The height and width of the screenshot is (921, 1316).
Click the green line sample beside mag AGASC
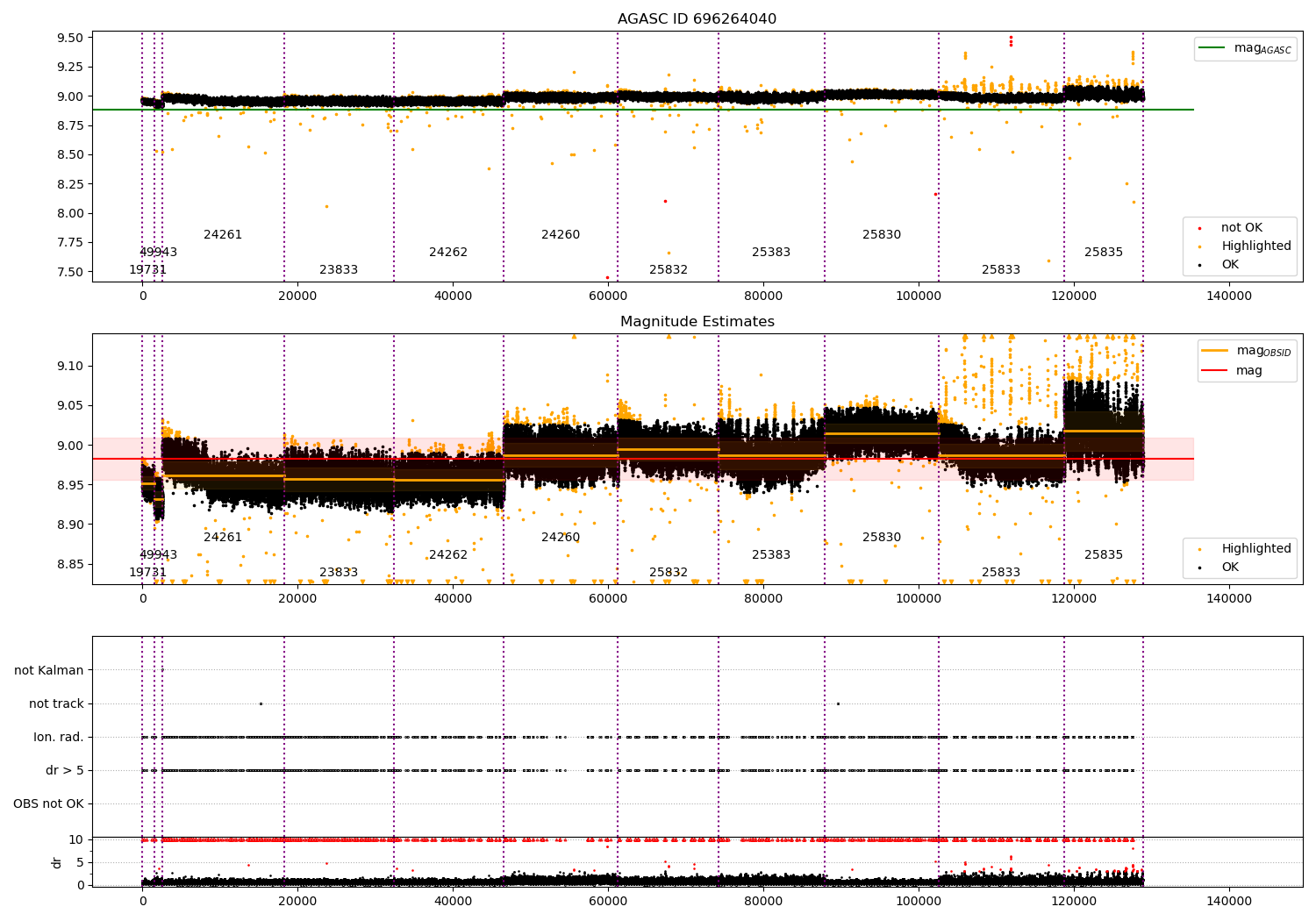tap(1212, 48)
